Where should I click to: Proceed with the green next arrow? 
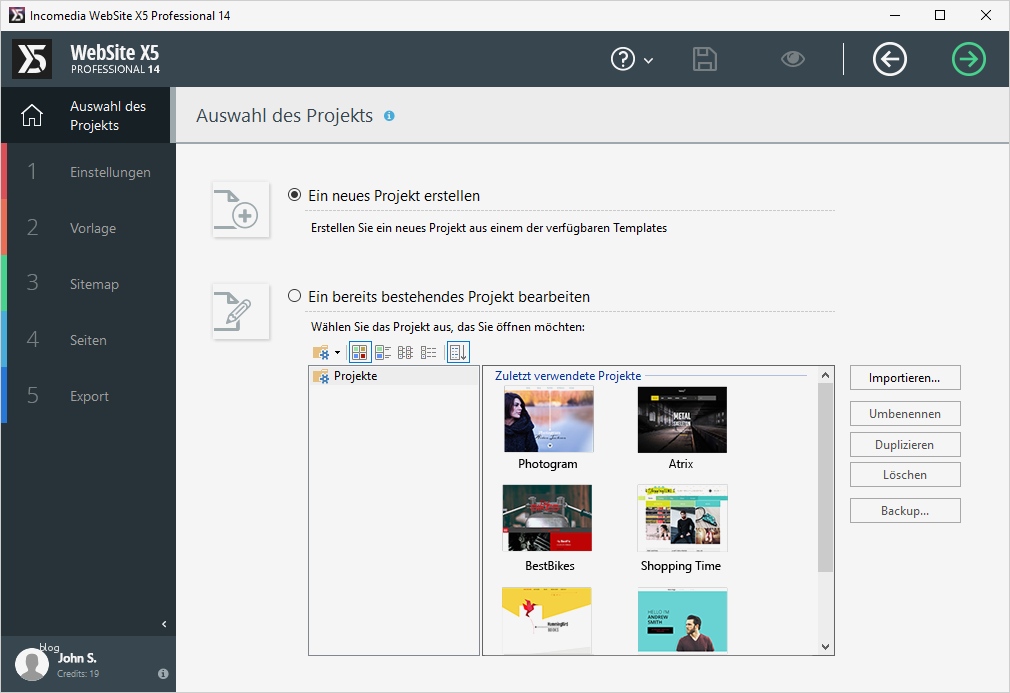point(969,59)
